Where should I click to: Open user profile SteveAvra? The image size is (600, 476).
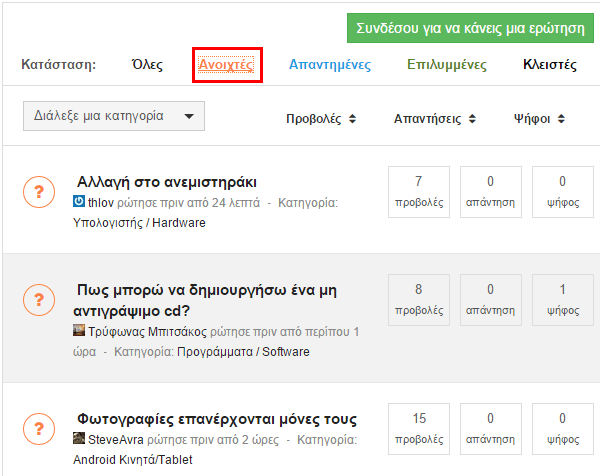116,440
